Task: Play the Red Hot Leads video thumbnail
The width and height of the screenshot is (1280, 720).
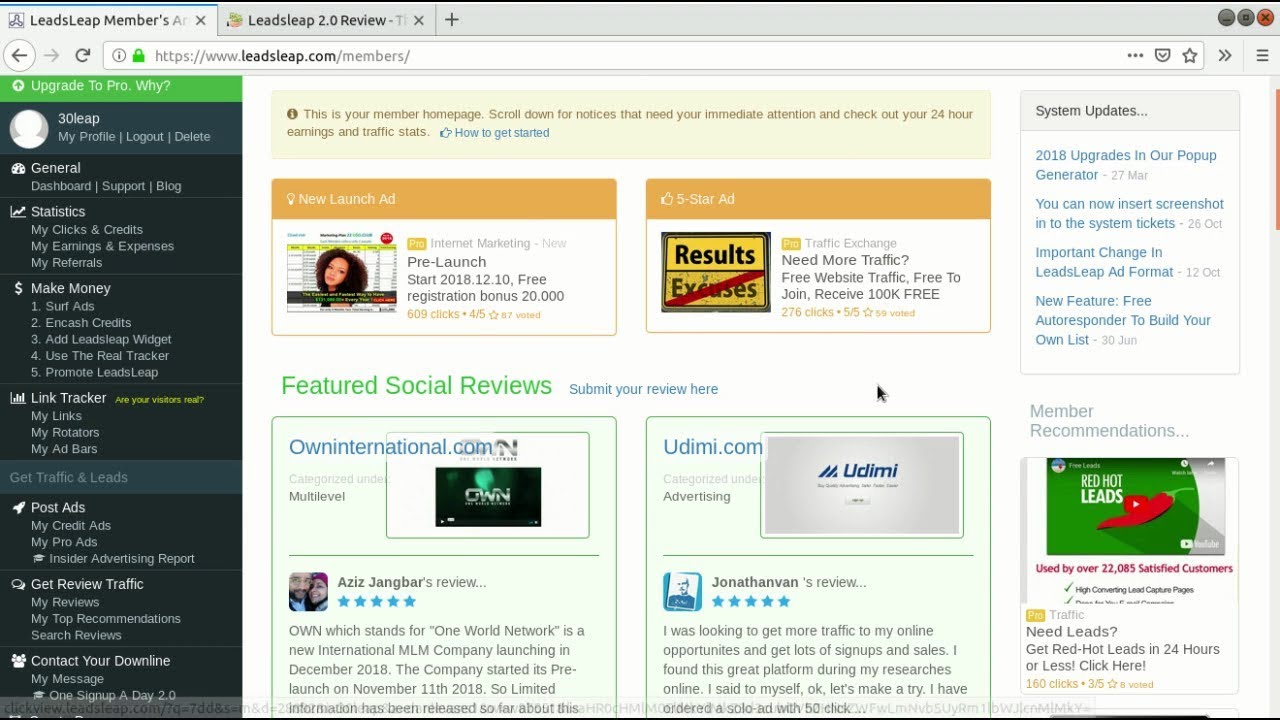Action: coord(1135,506)
